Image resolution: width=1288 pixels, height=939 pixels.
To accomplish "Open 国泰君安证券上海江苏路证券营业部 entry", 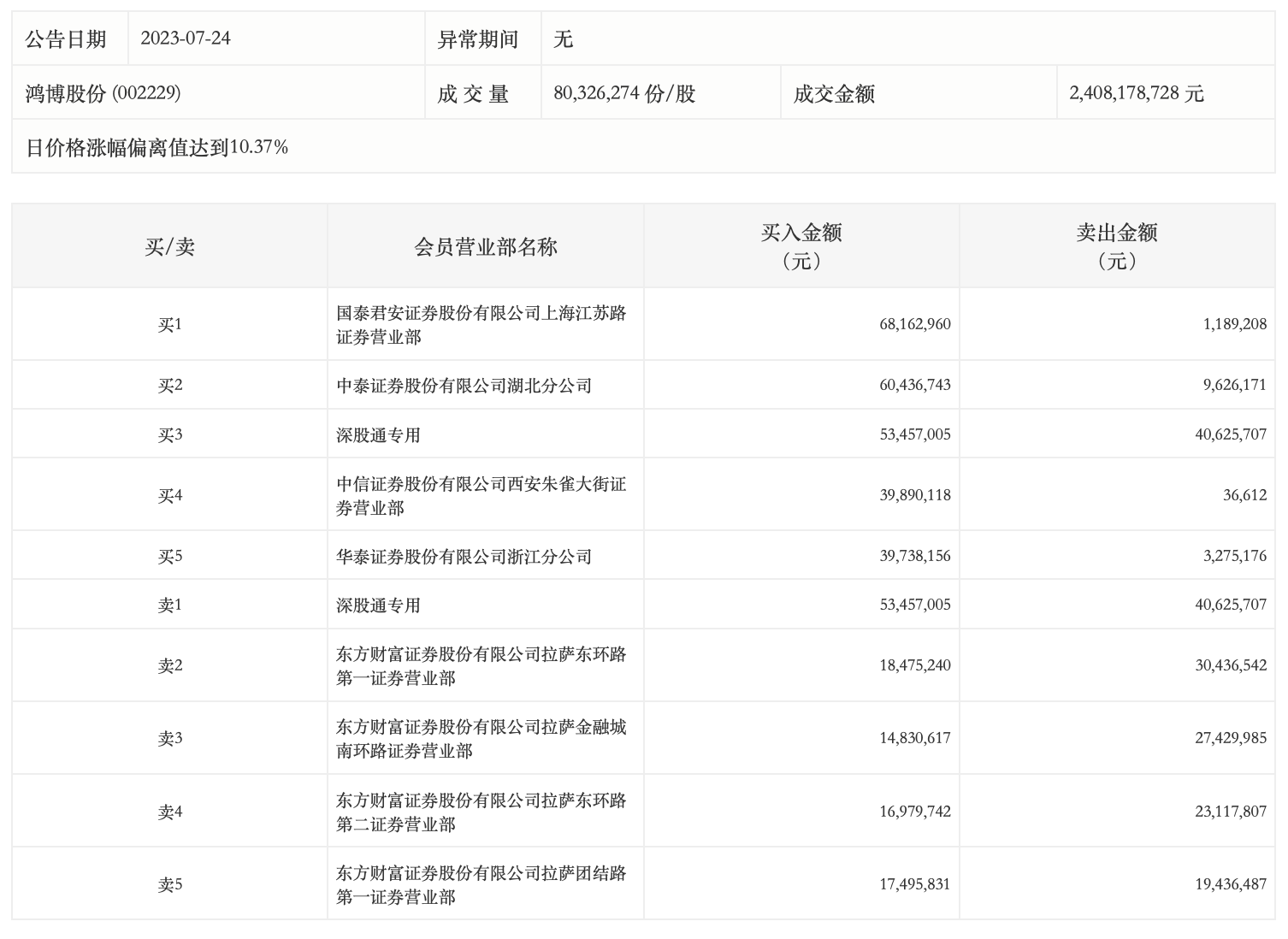I will (x=481, y=325).
